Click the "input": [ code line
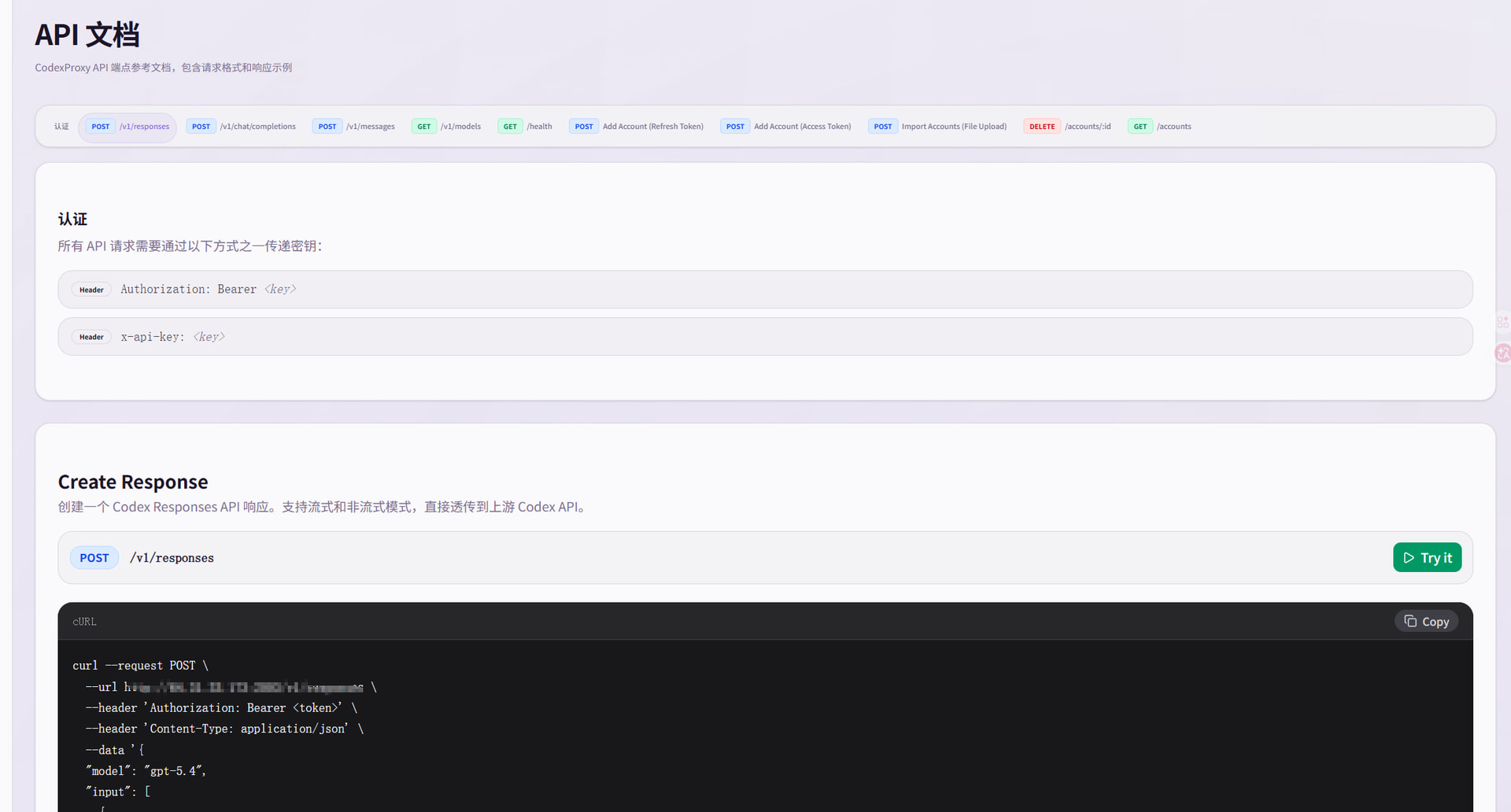 [x=117, y=792]
